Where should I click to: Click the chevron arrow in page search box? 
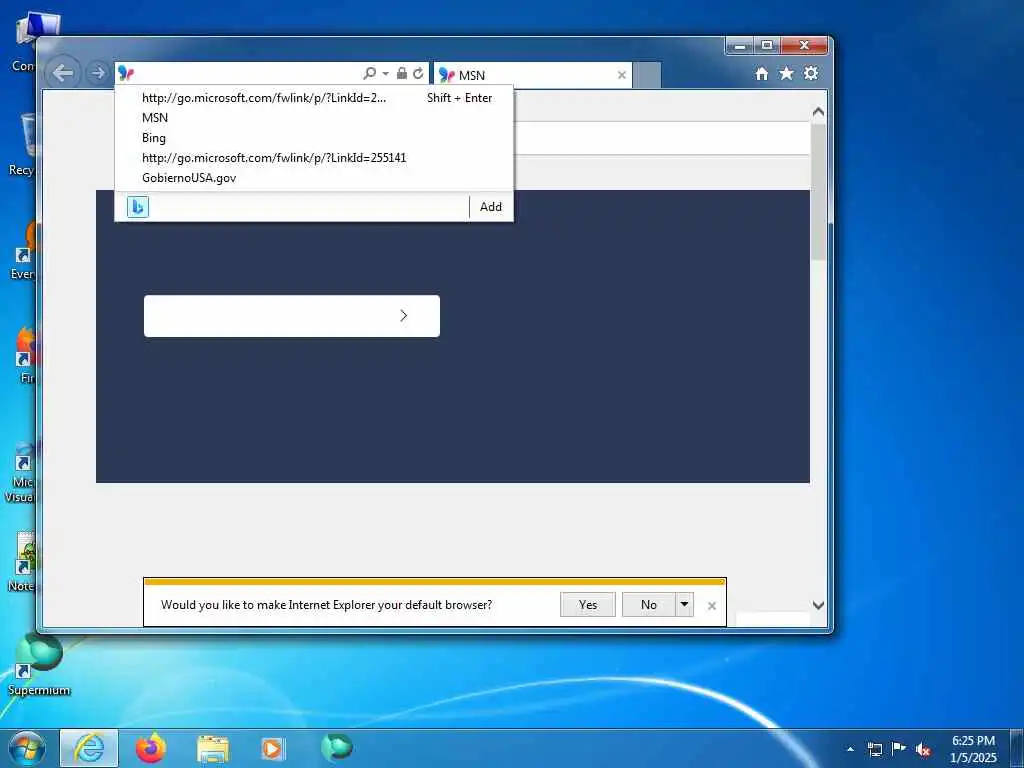[x=404, y=316]
